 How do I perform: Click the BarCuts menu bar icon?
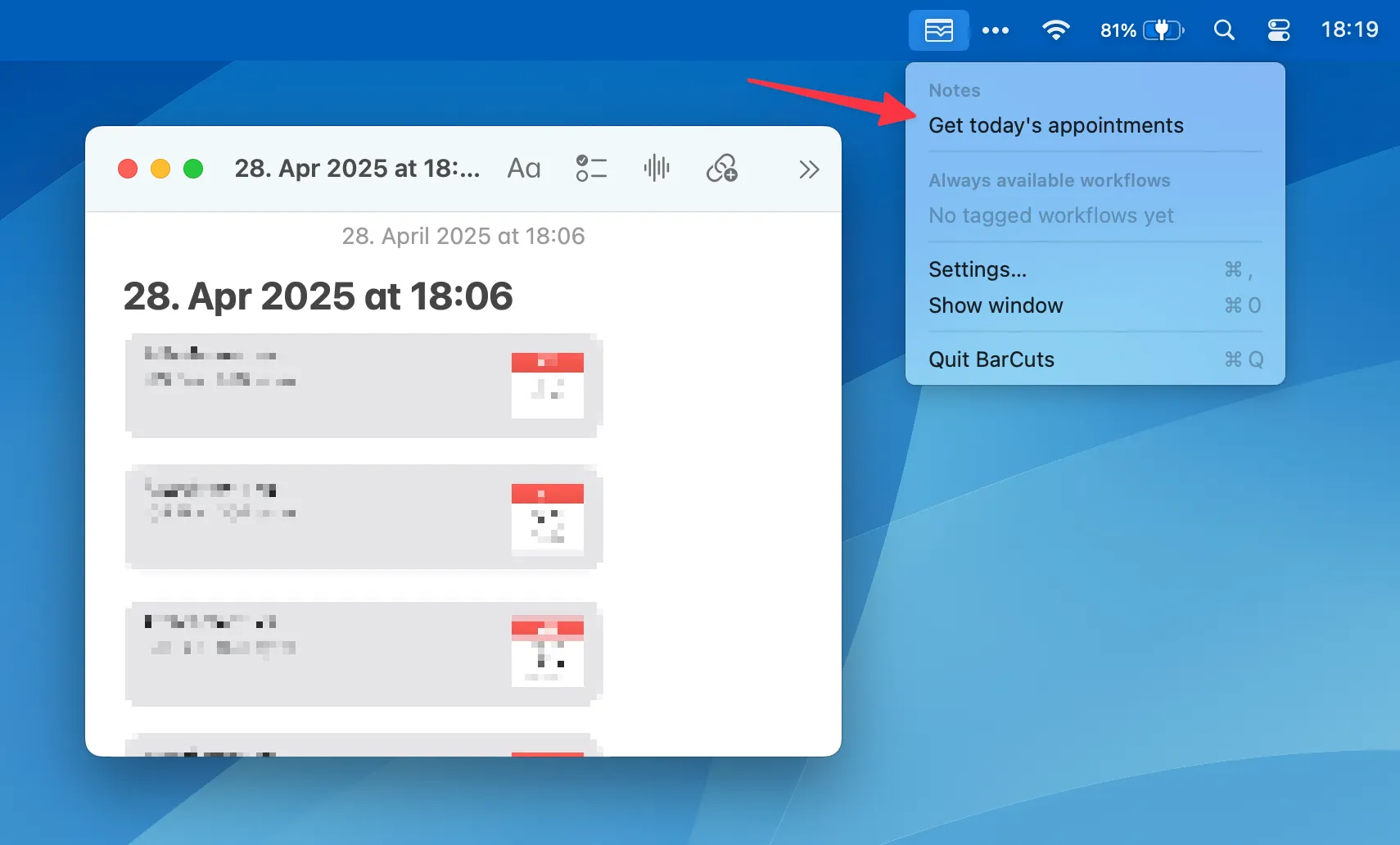pos(938,29)
